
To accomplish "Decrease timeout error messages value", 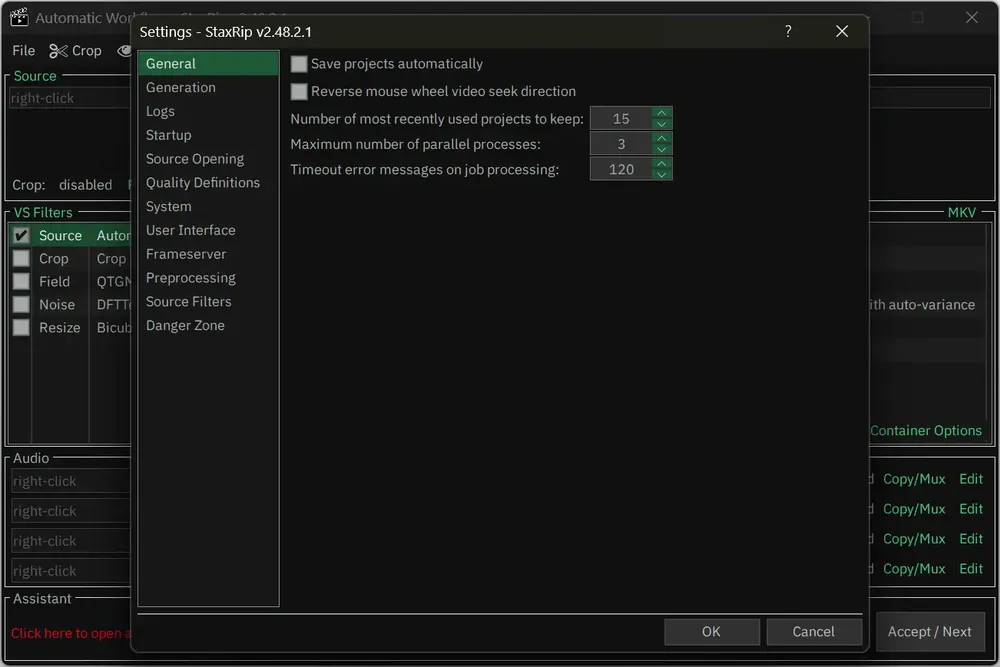I will pos(662,175).
